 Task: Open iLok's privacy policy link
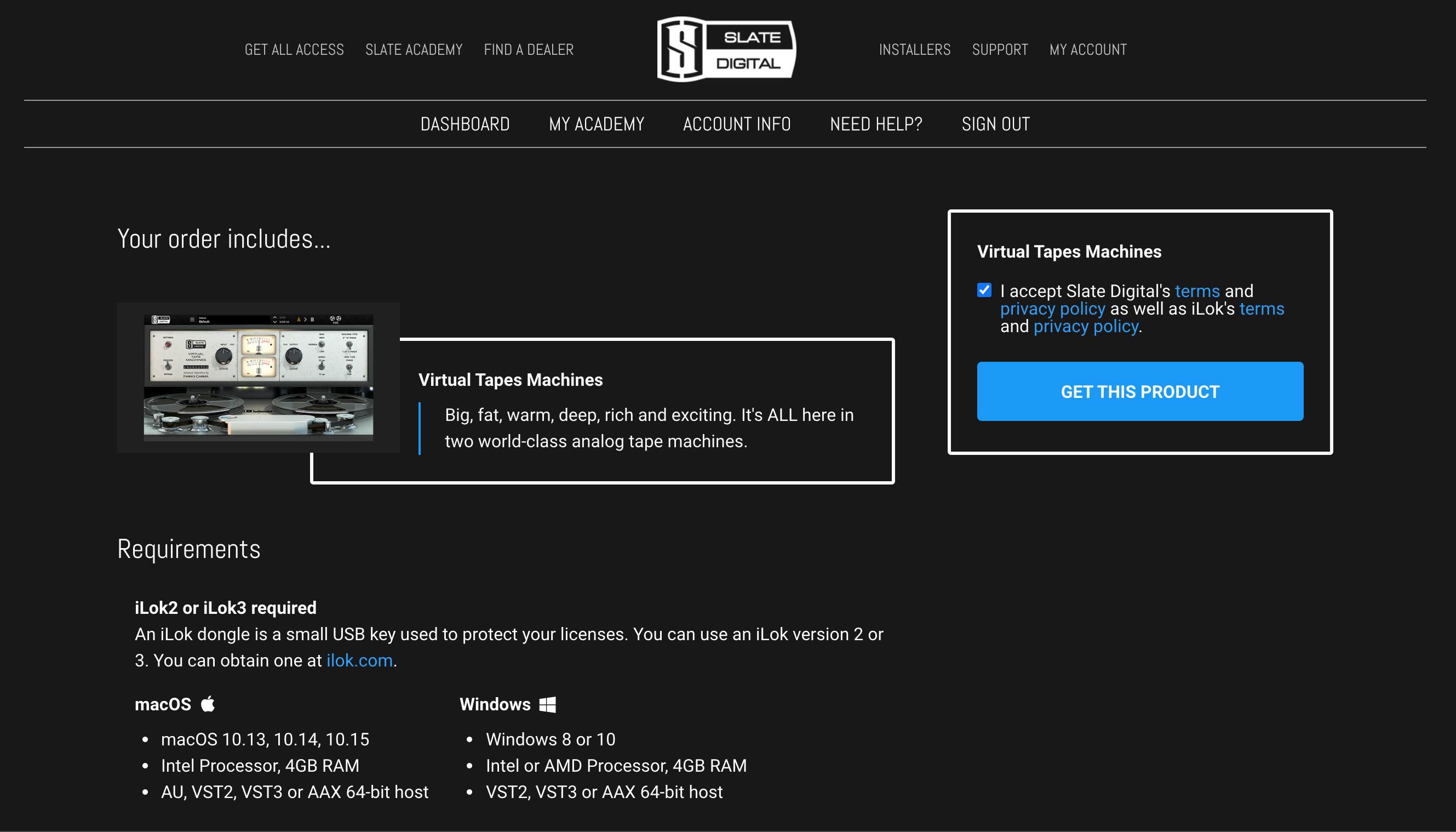click(x=1086, y=326)
